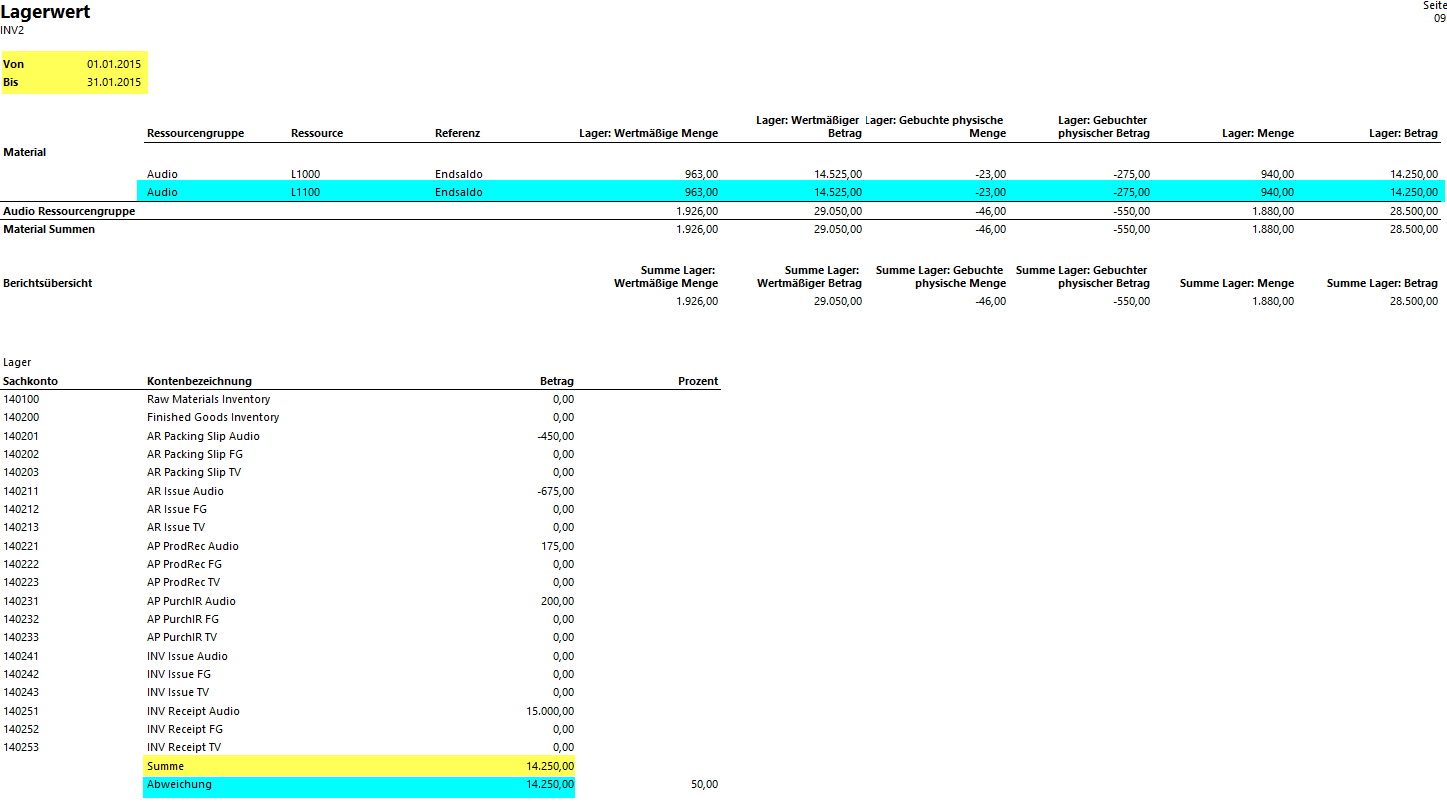Click the Kontenbezeichnung column header

[199, 381]
